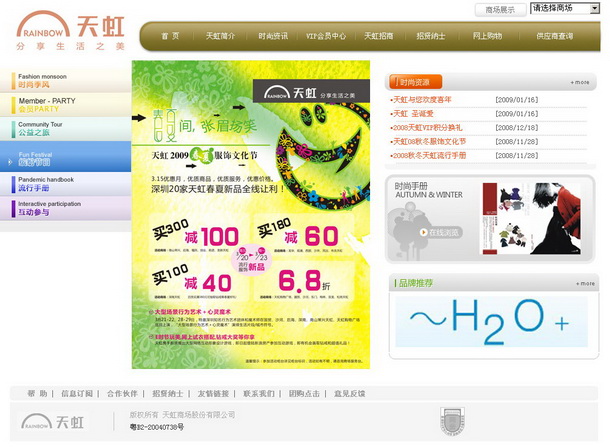Click 招贤纳士 footer link

(168, 394)
